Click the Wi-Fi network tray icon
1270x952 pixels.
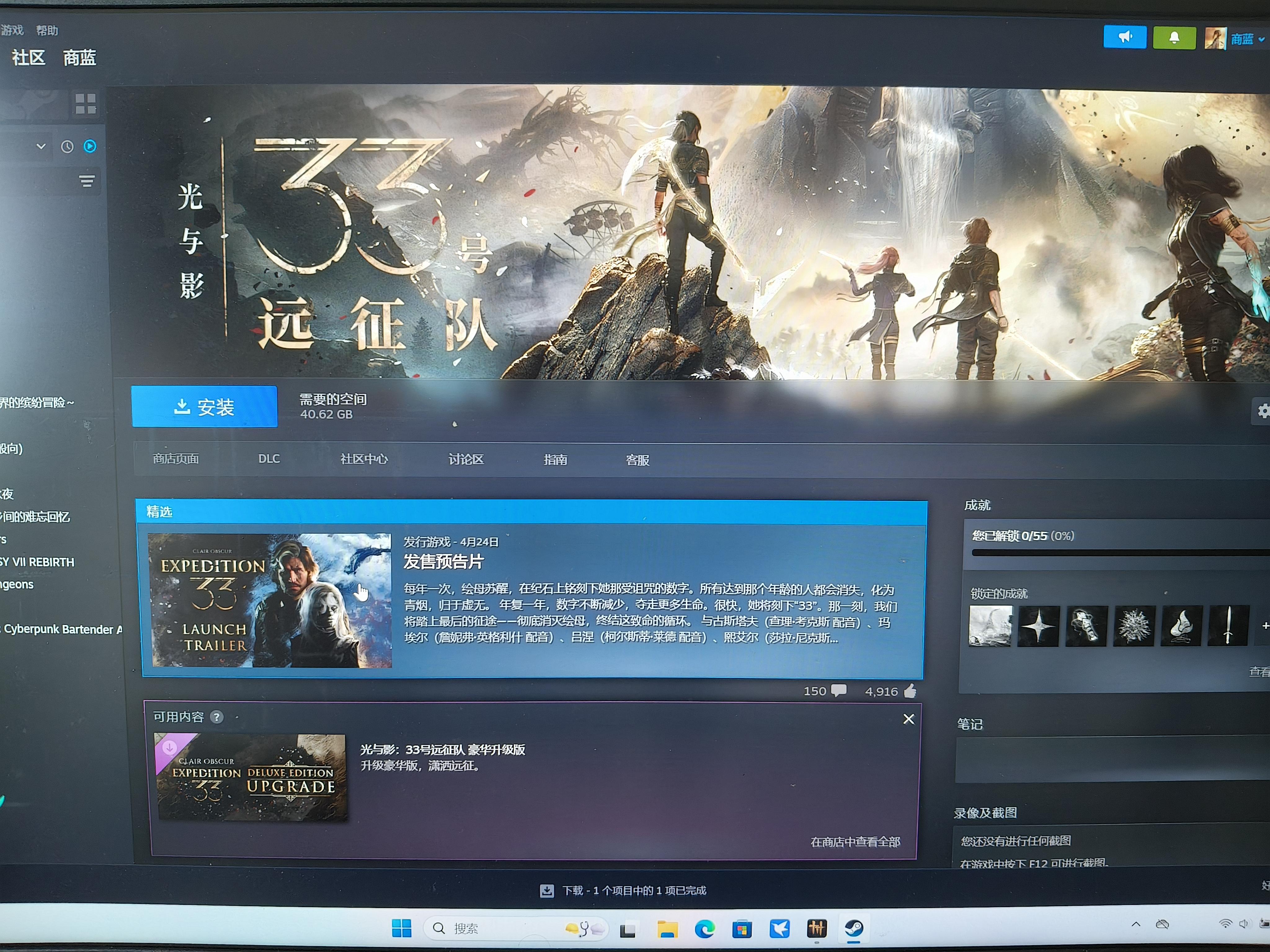coord(1225,923)
